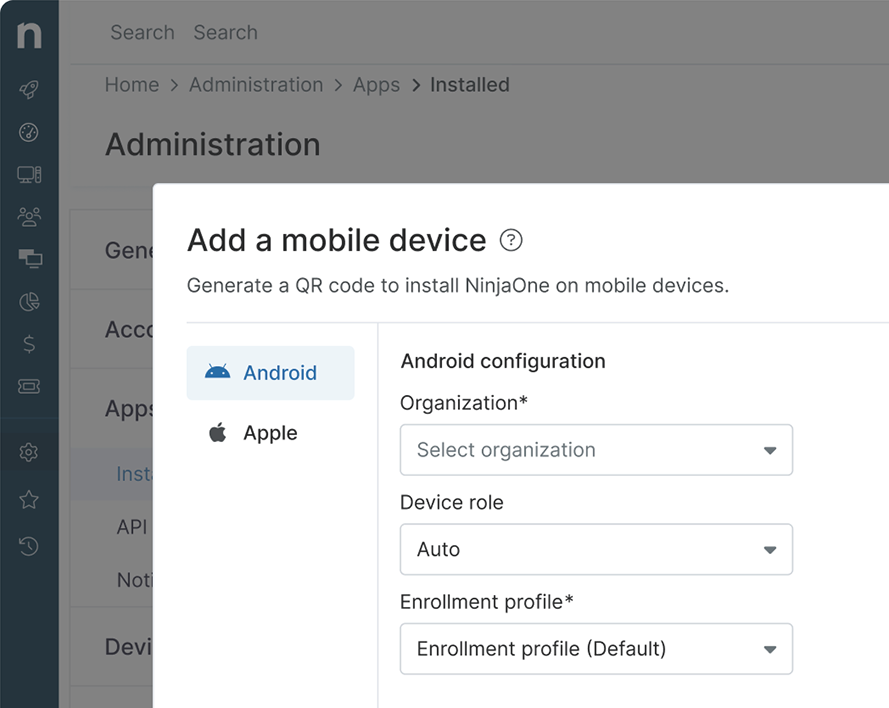The width and height of the screenshot is (889, 708).
Task: Open the ticketing icon in sidebar
Action: click(x=29, y=386)
